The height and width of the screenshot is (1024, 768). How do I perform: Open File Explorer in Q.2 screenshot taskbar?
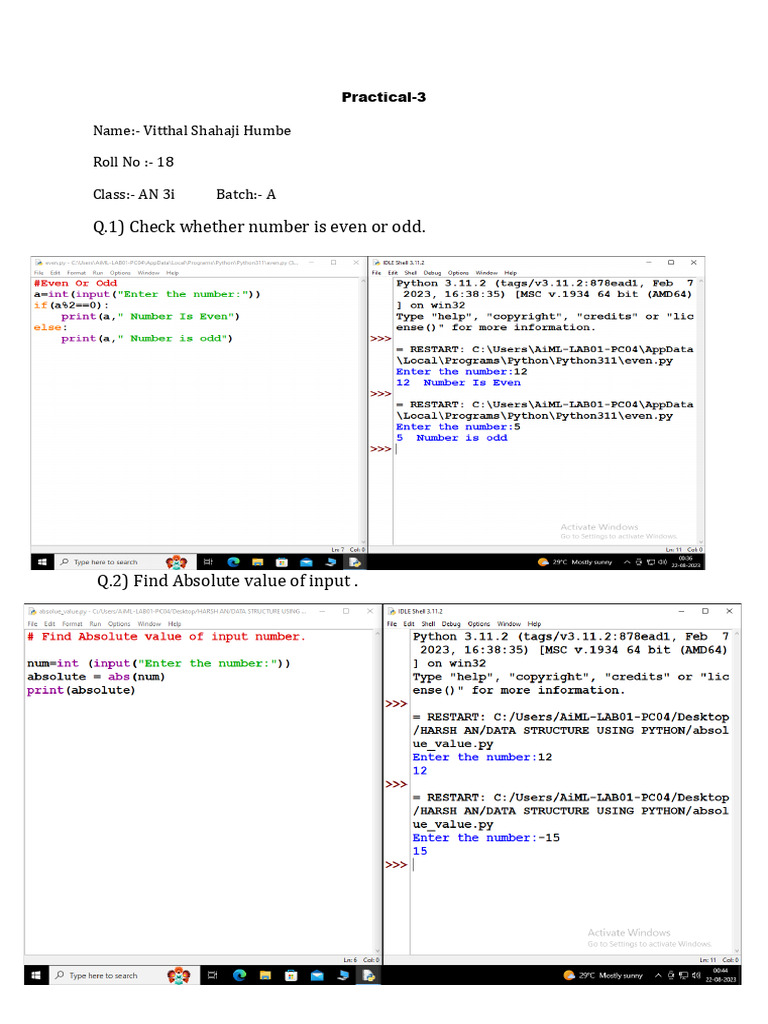point(265,975)
